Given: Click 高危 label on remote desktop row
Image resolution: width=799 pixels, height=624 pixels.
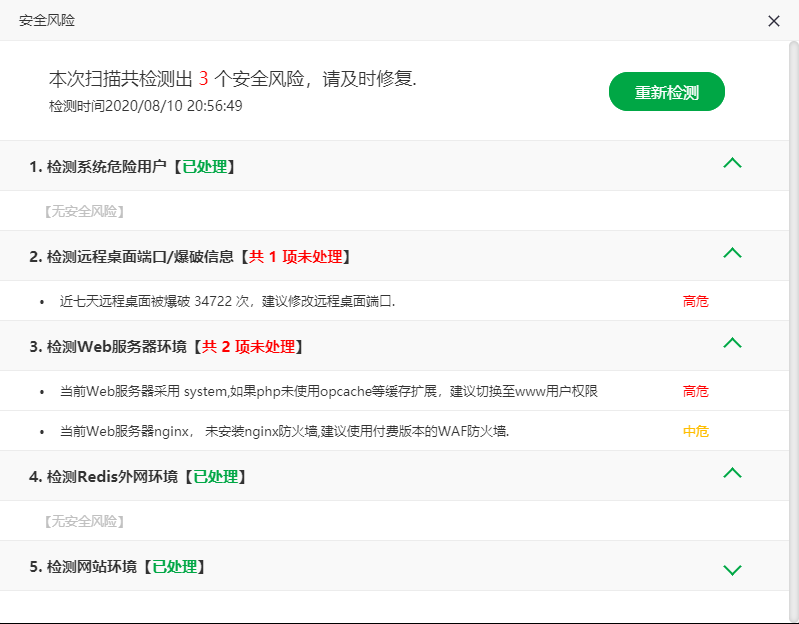Looking at the screenshot, I should tap(696, 301).
